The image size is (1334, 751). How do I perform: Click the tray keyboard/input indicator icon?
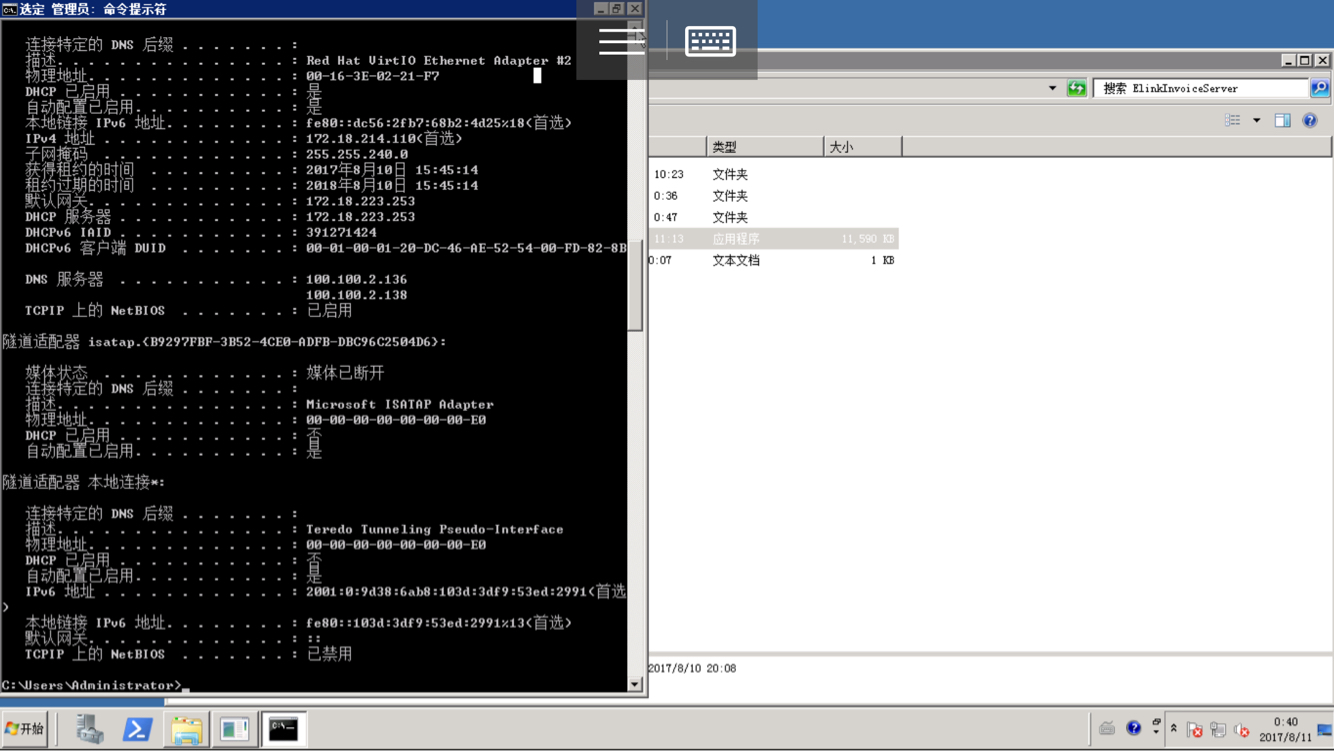1107,729
